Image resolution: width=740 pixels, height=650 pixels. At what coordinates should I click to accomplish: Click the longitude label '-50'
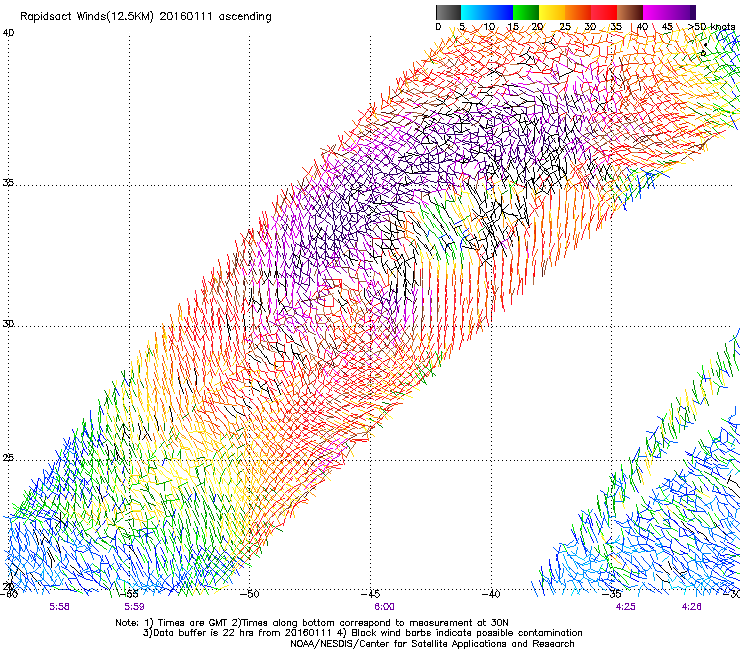(x=249, y=594)
